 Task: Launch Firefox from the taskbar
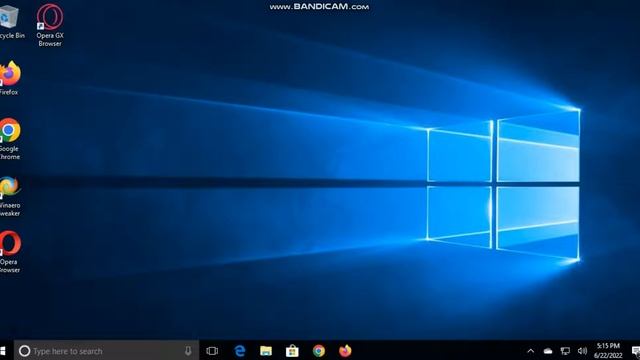tap(345, 351)
